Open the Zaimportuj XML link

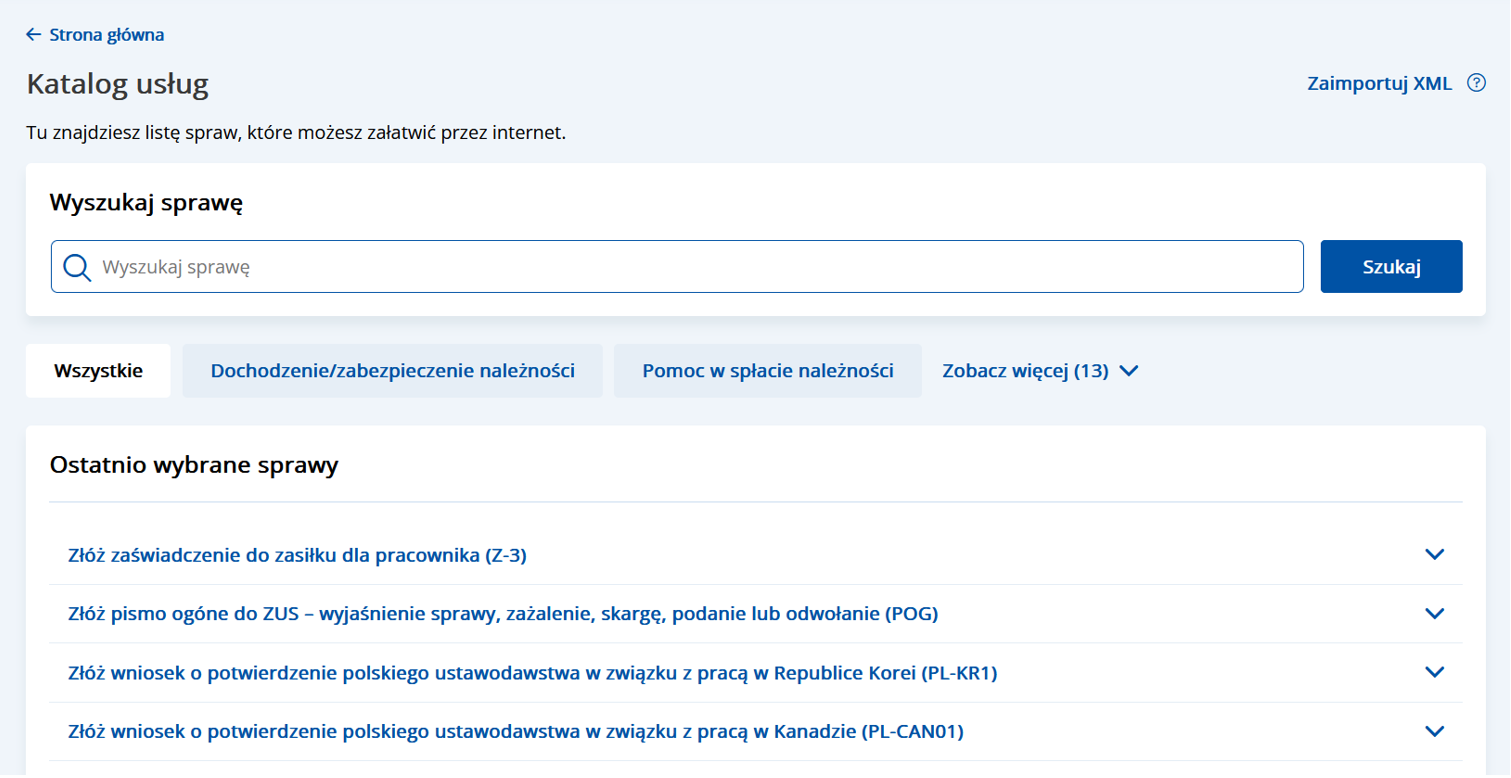1379,84
